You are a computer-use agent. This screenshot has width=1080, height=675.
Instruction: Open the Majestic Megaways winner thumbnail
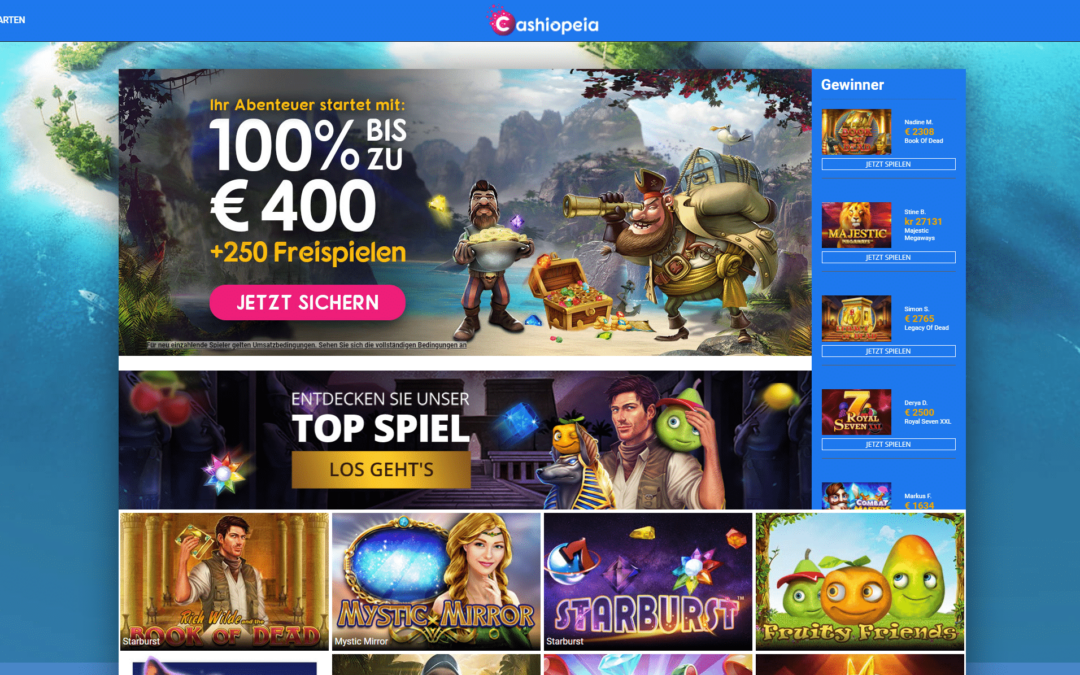[856, 225]
